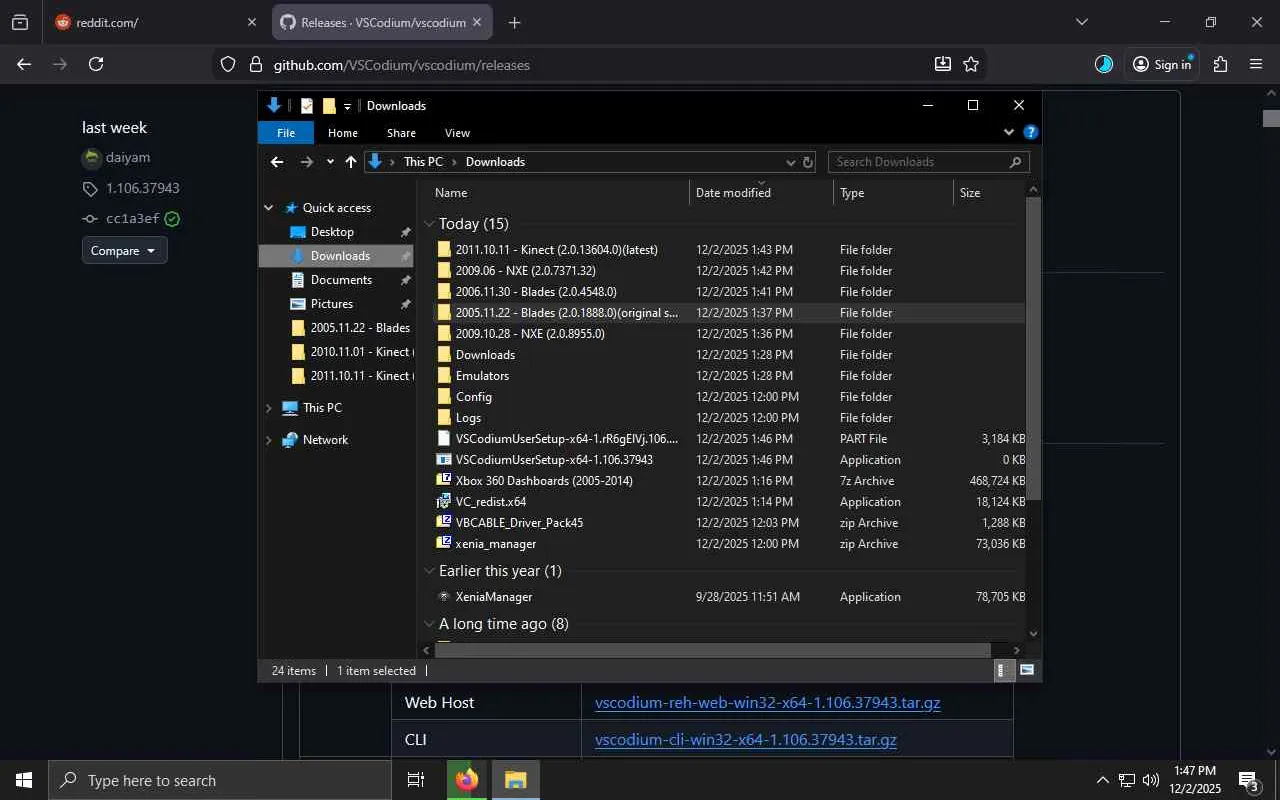Refresh the Downloads folder in File Explorer
The width and height of the screenshot is (1280, 800).
pyautogui.click(x=808, y=162)
